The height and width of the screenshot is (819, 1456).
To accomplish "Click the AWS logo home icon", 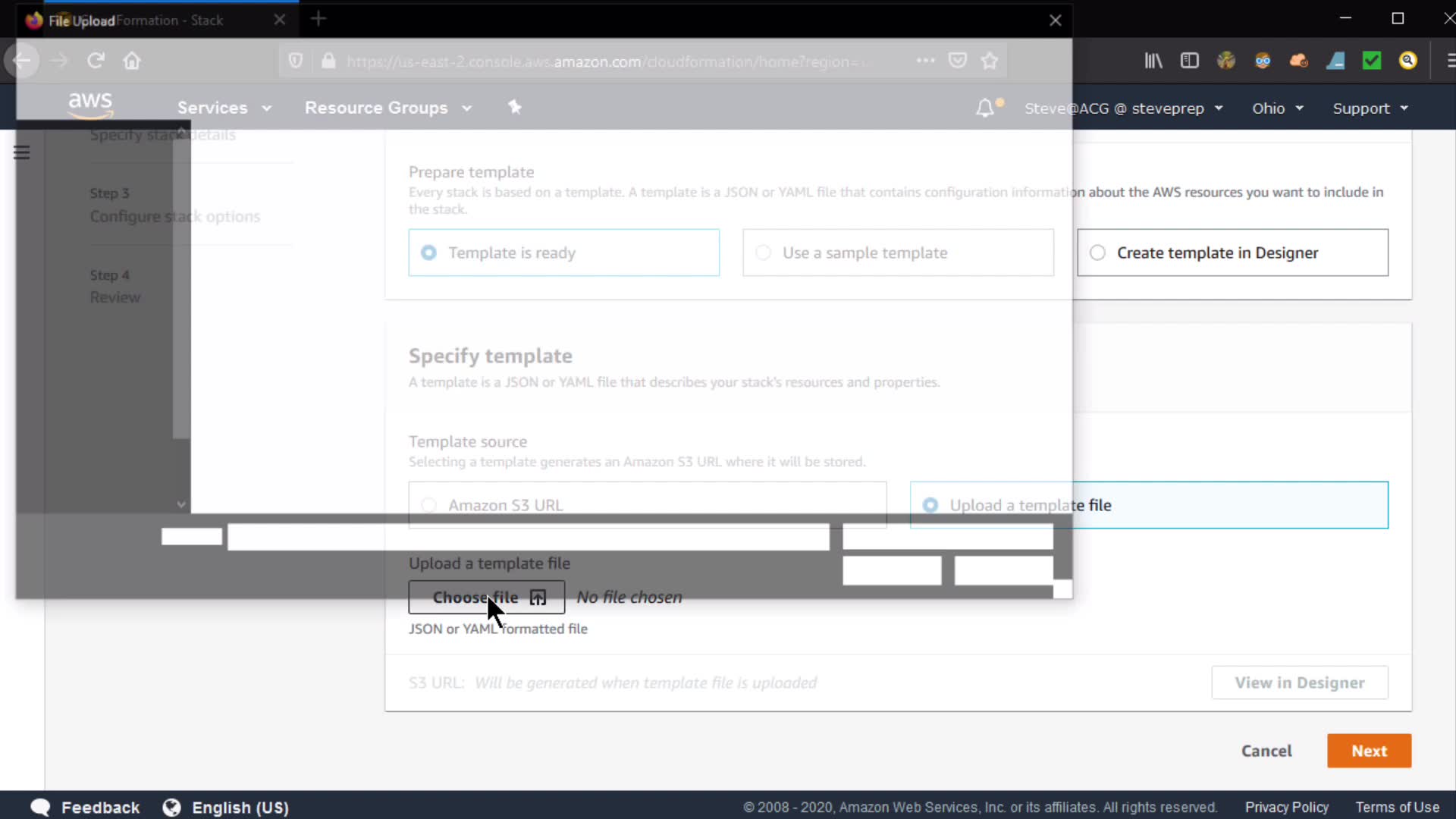I will click(90, 105).
